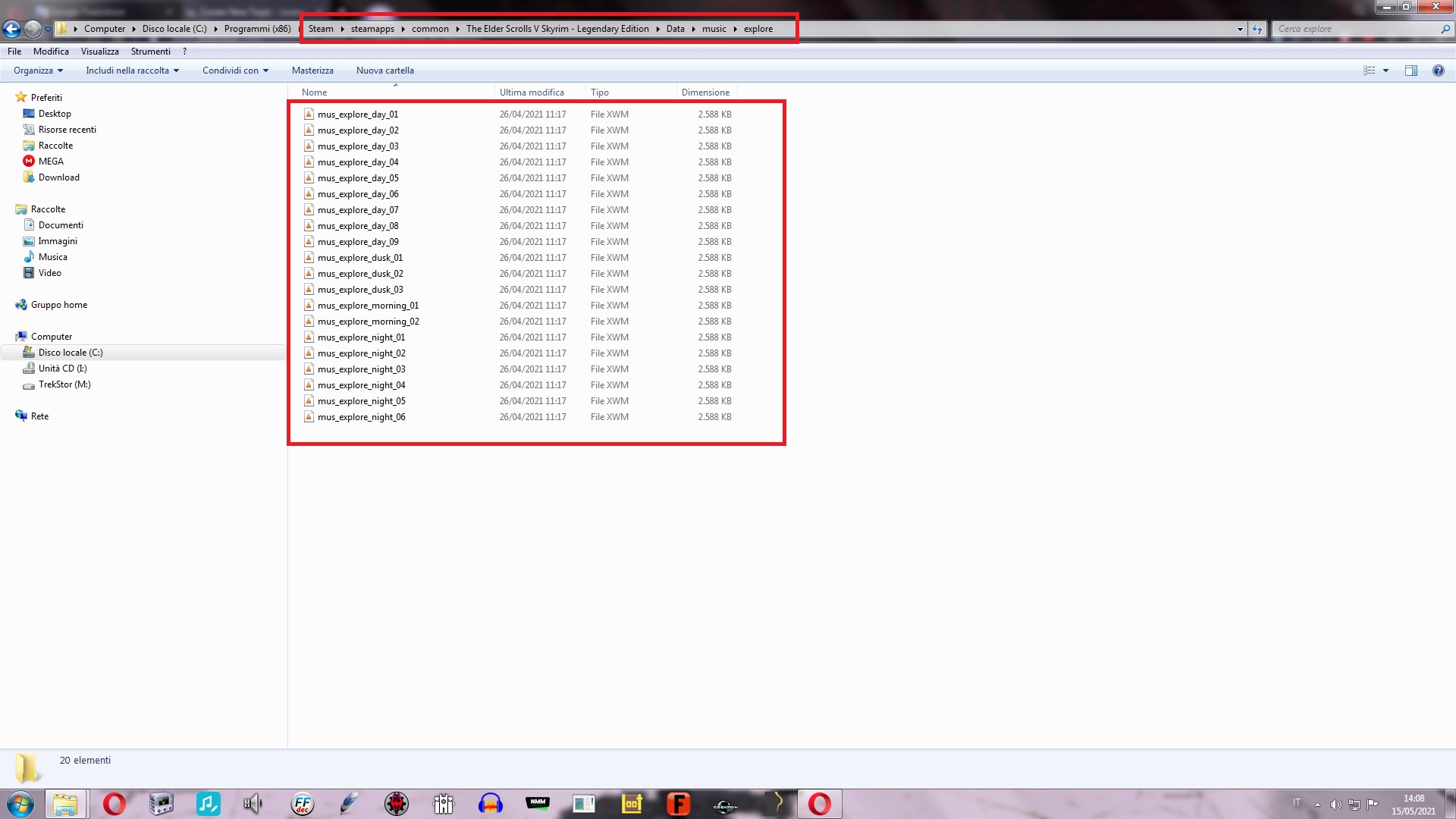Go to steamapps in the breadcrumb
This screenshot has height=819, width=1456.
372,29
